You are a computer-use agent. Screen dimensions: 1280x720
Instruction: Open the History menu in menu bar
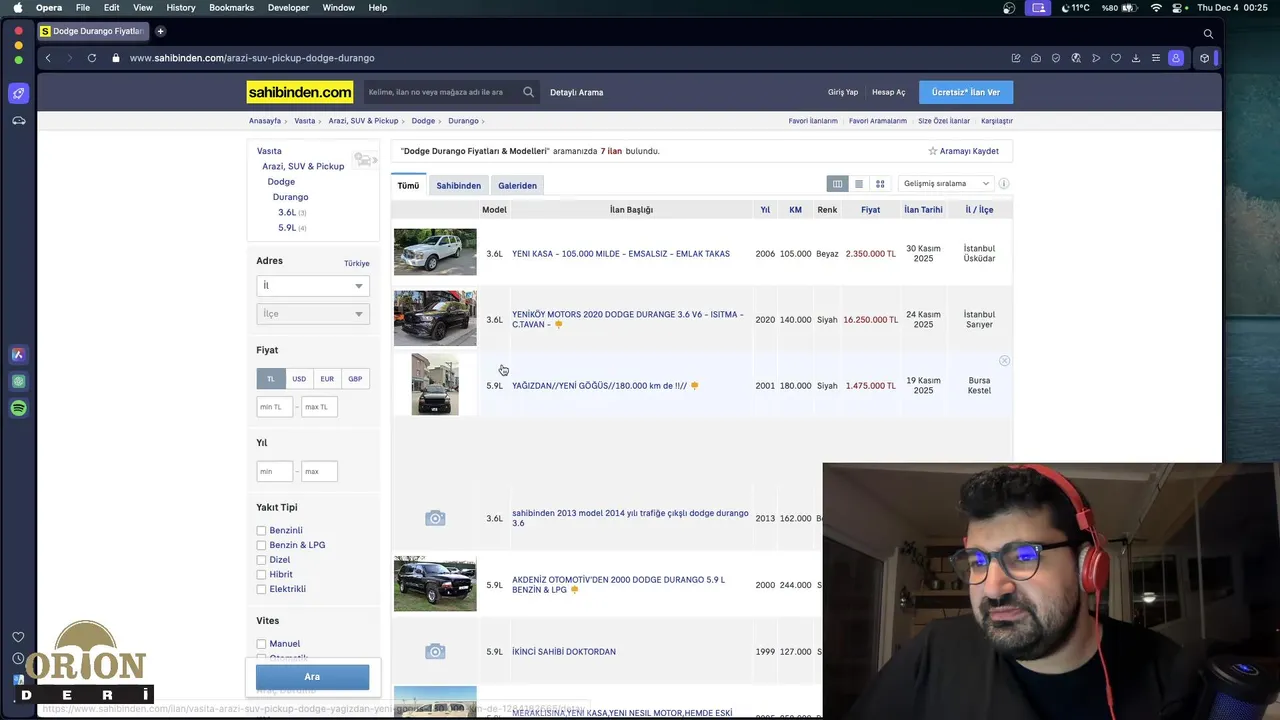(181, 8)
